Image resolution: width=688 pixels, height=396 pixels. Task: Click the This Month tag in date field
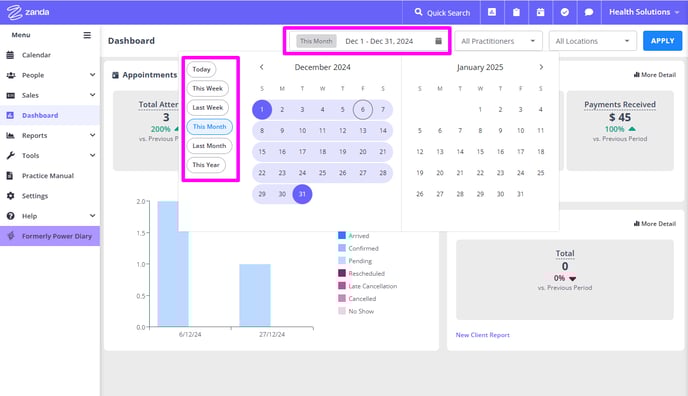pos(316,41)
